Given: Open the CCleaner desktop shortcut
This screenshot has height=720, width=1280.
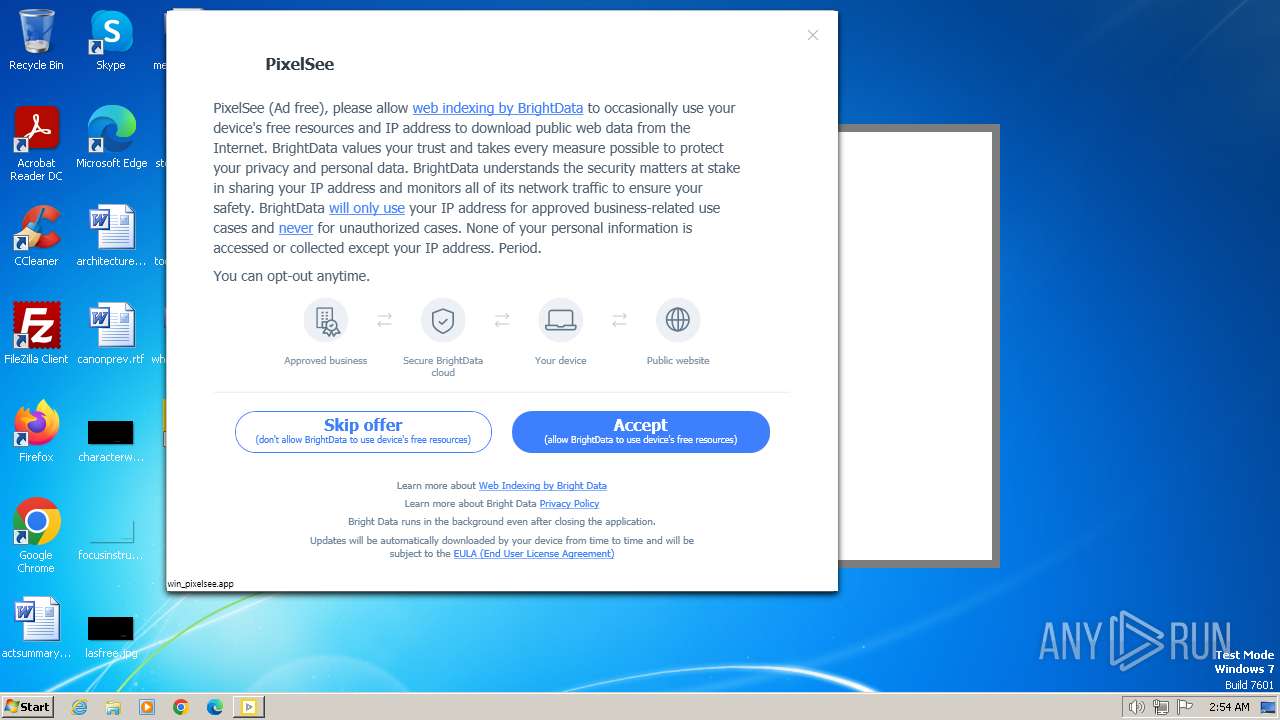Looking at the screenshot, I should (36, 236).
